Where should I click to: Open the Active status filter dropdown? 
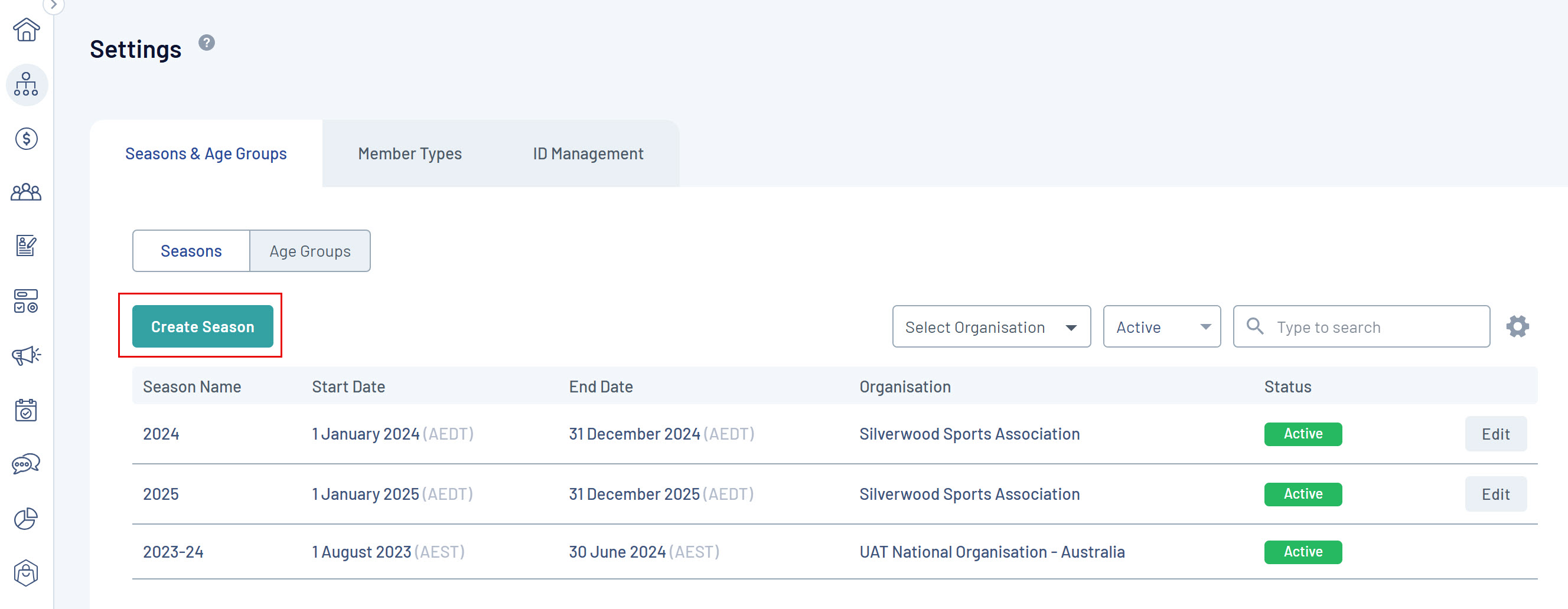1162,327
